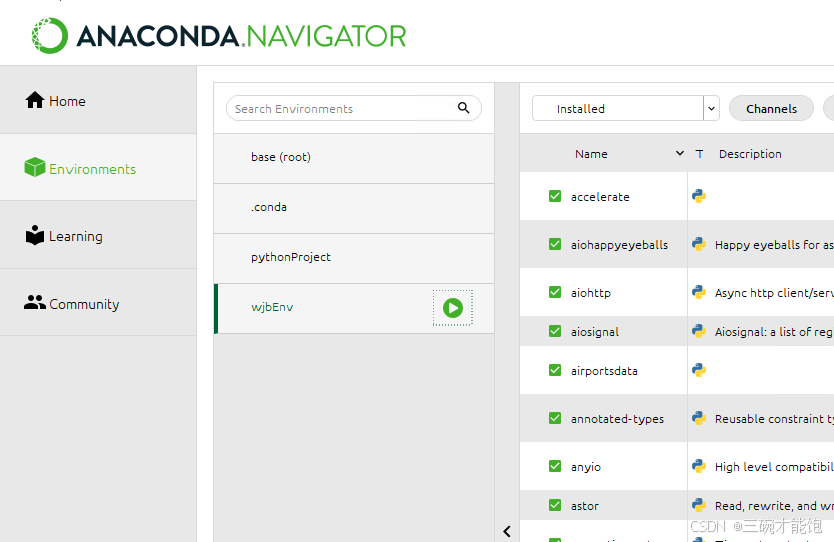Click the Name column header

pos(591,154)
